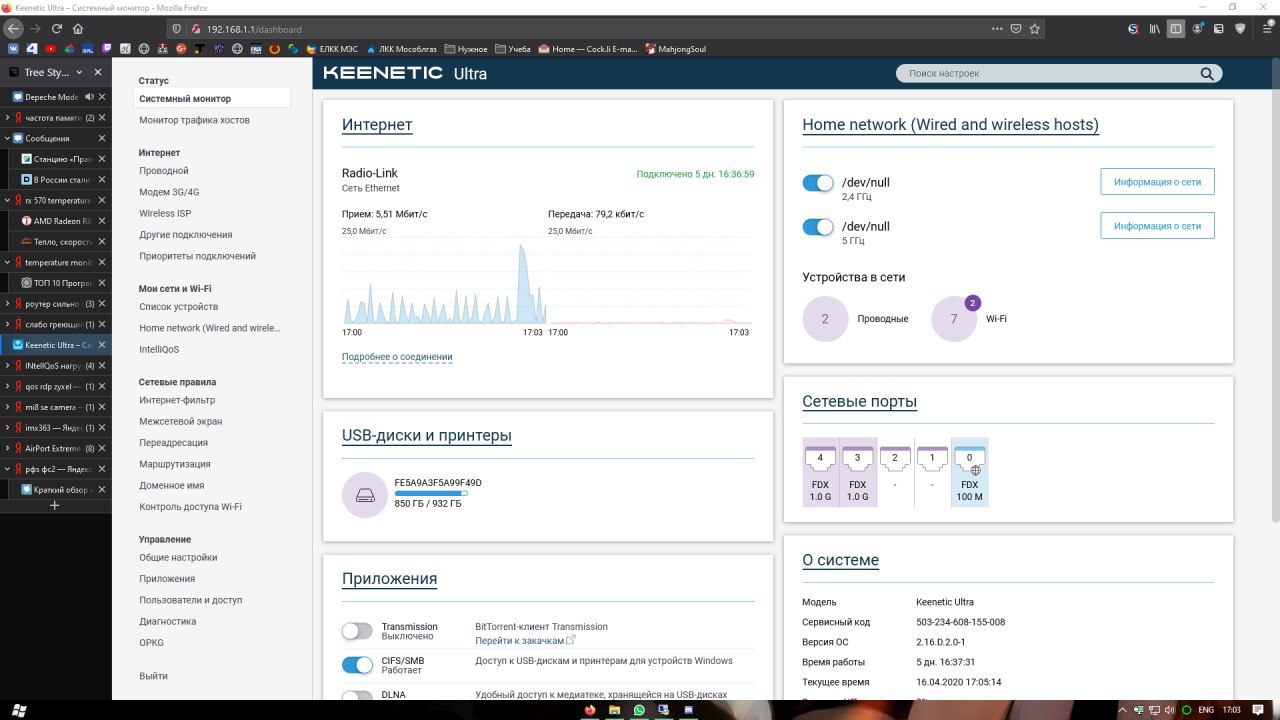Viewport: 1280px width, 720px height.
Task: Collapse the 'частота памяти' tab tree
Action: 7,118
